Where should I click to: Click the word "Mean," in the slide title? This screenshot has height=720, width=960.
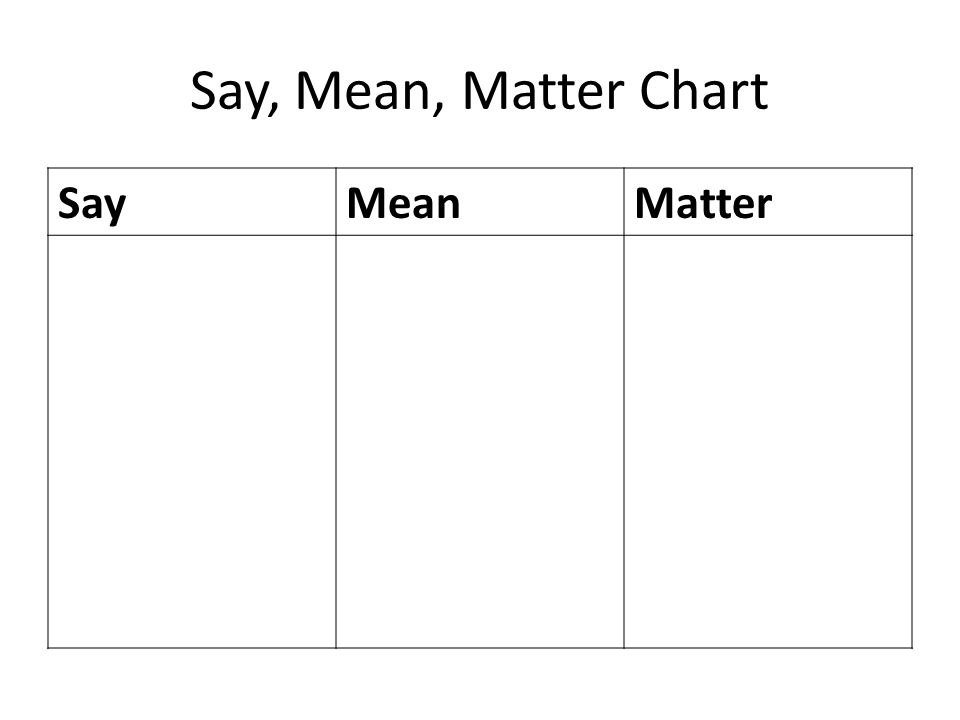click(370, 92)
